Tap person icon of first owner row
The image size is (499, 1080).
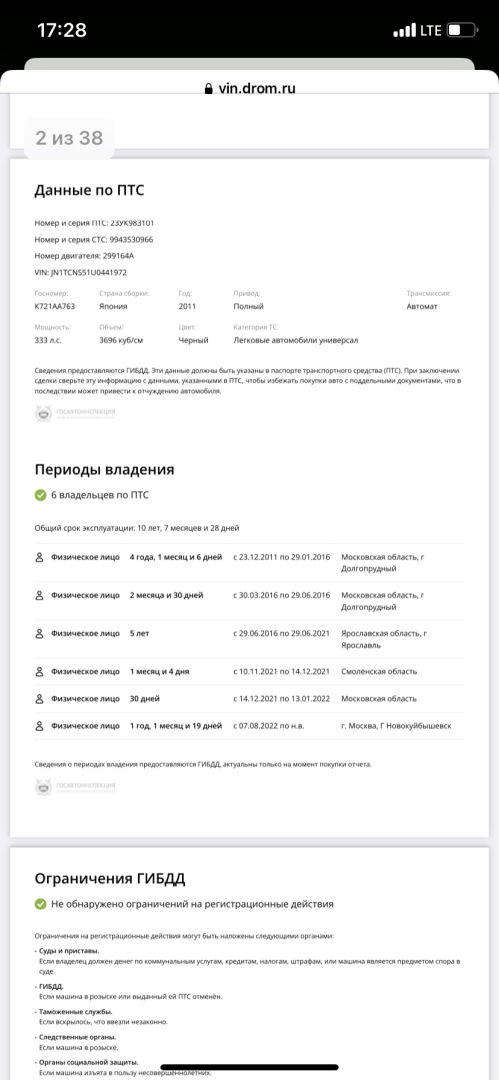39,557
